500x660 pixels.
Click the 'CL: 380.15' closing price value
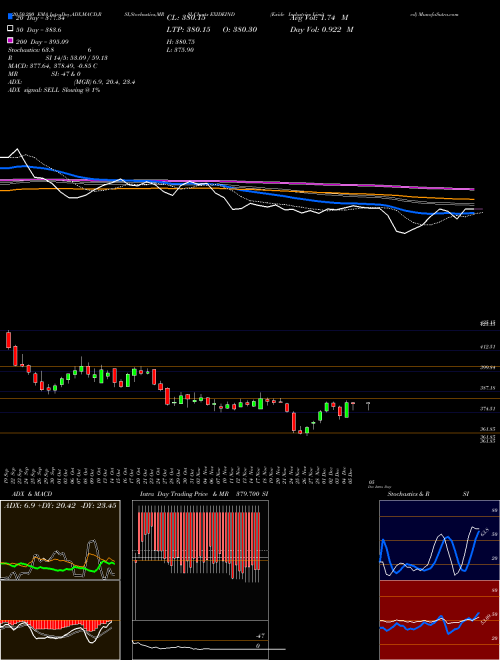coord(186,18)
